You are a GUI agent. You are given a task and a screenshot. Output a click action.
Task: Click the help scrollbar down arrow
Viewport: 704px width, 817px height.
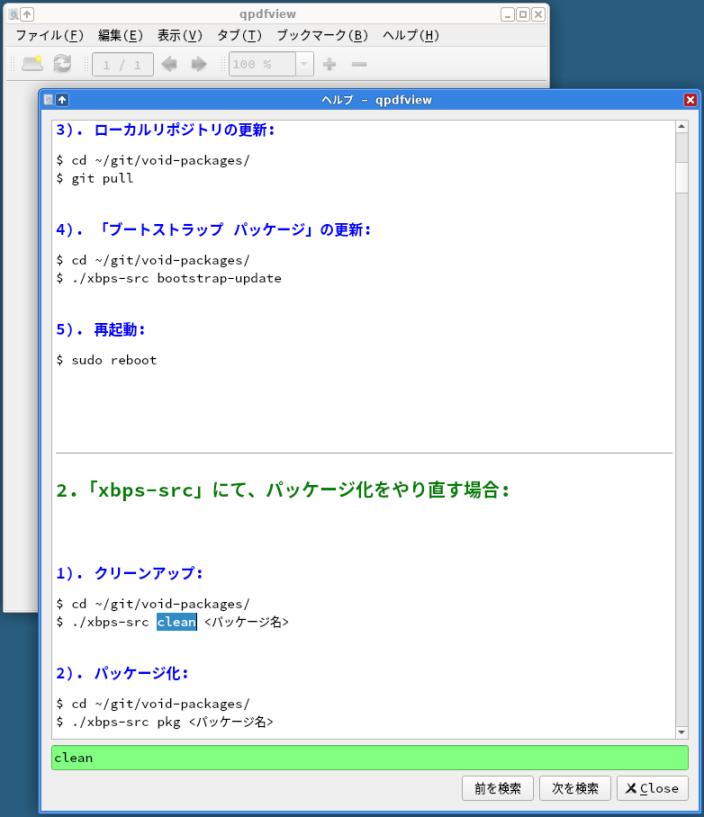coord(682,733)
